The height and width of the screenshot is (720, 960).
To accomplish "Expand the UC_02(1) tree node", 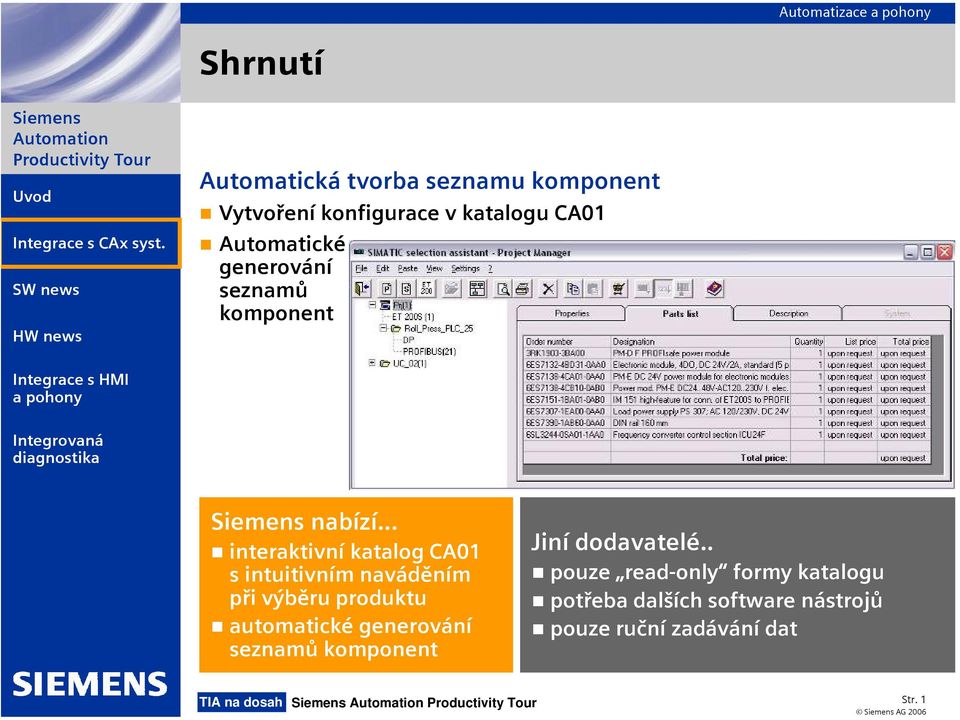I will (x=372, y=363).
